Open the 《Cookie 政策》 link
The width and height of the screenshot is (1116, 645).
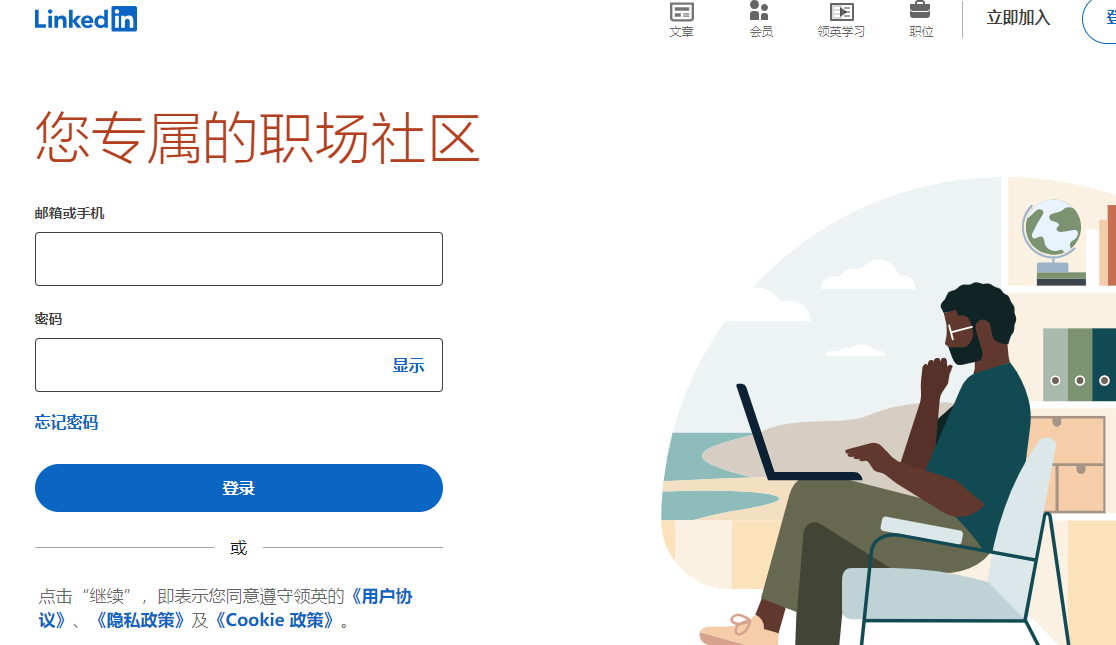click(275, 620)
